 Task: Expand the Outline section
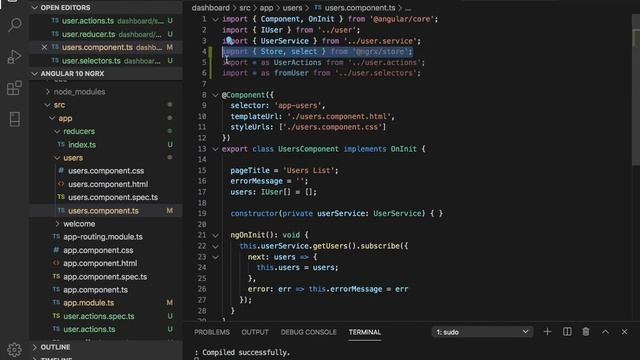tap(35, 347)
